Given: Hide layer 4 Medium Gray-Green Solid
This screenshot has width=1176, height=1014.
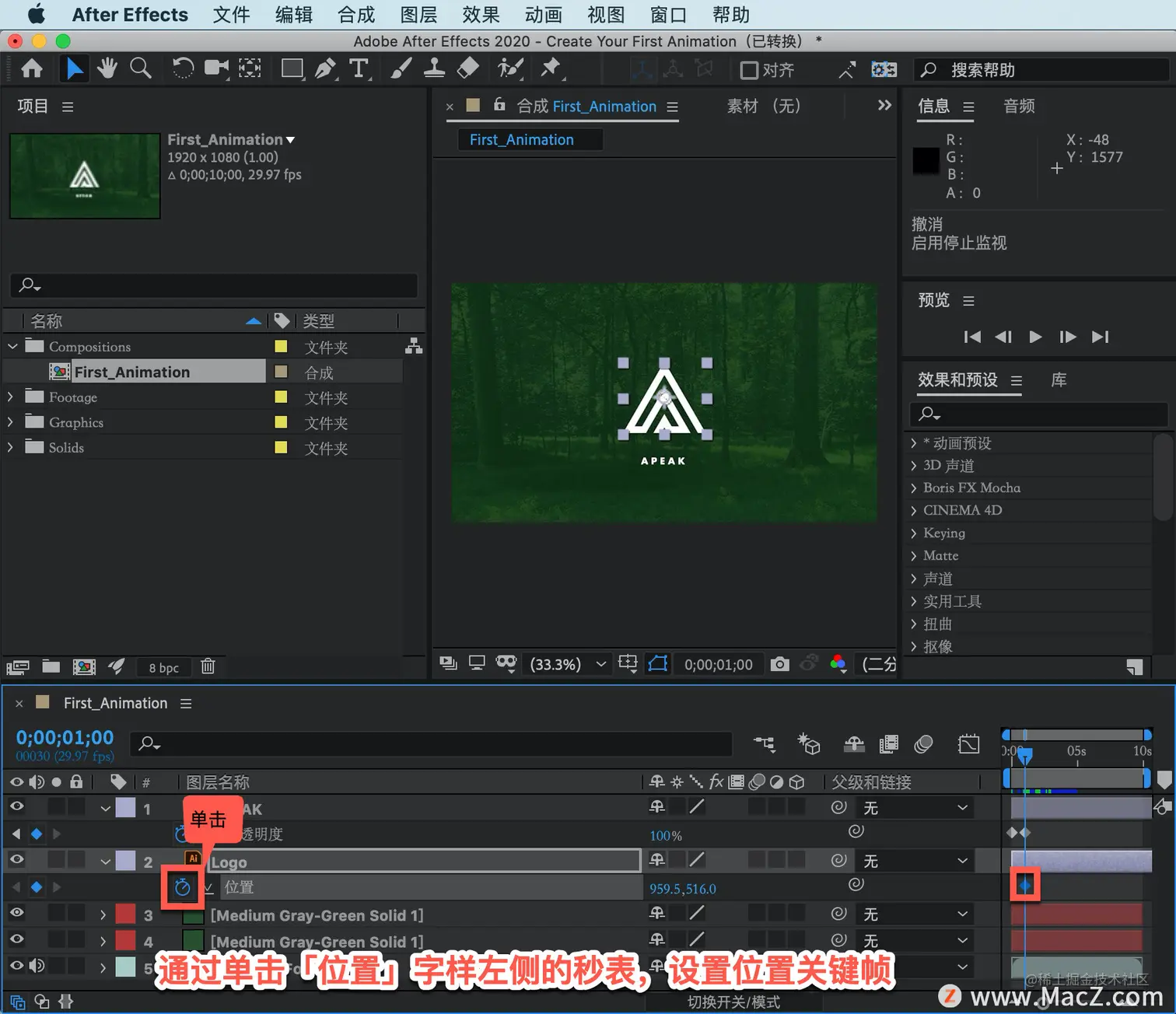Looking at the screenshot, I should point(16,939).
